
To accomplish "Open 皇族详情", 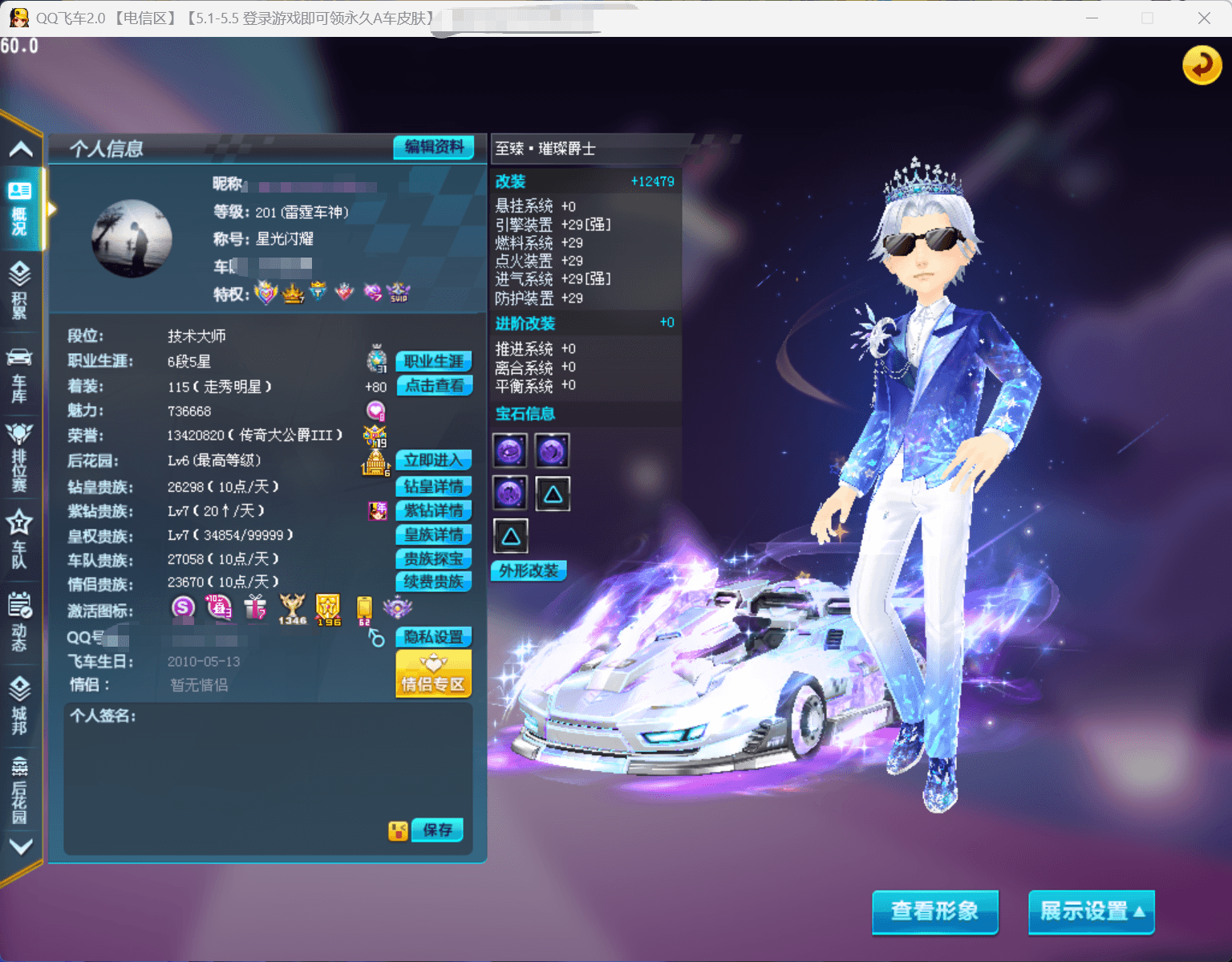I will tap(434, 534).
